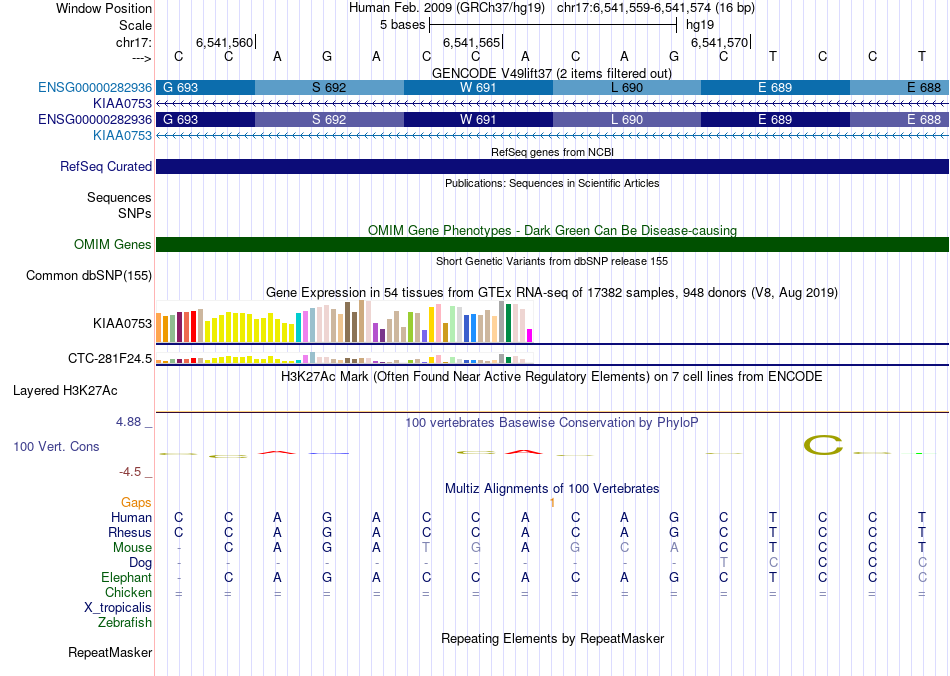The image size is (950, 676).
Task: Click the 'H3K27Ac Mark' track title
Action: [552, 376]
